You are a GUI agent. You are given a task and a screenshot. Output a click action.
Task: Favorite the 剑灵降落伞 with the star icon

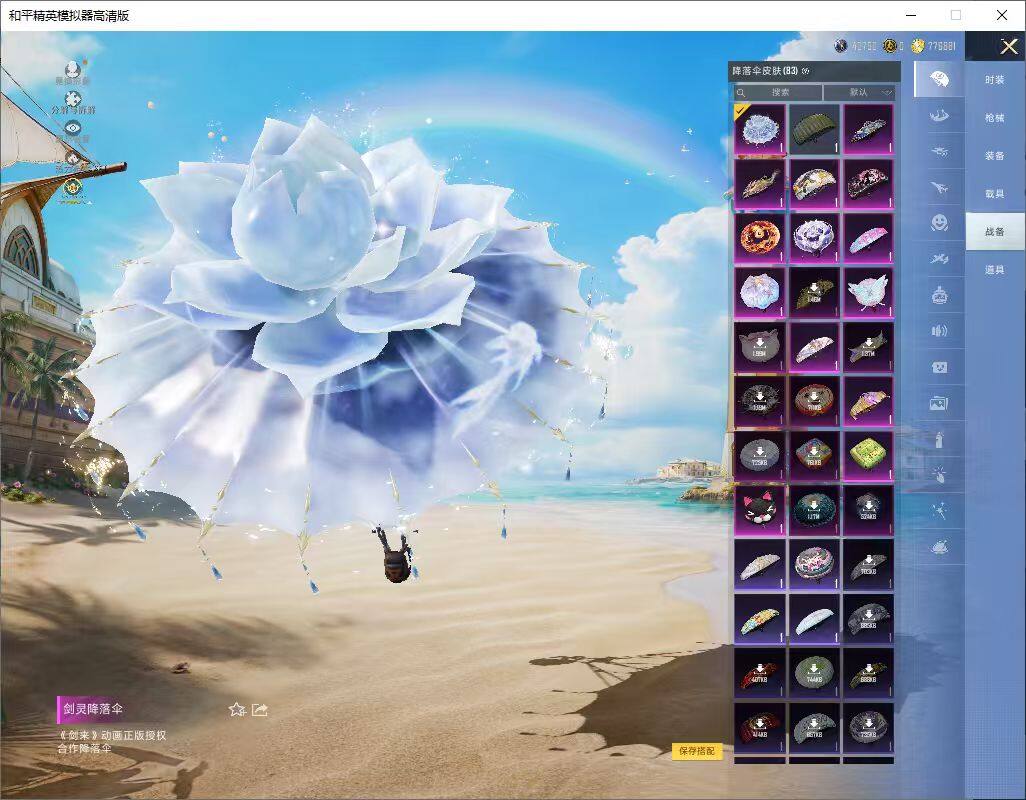point(237,710)
